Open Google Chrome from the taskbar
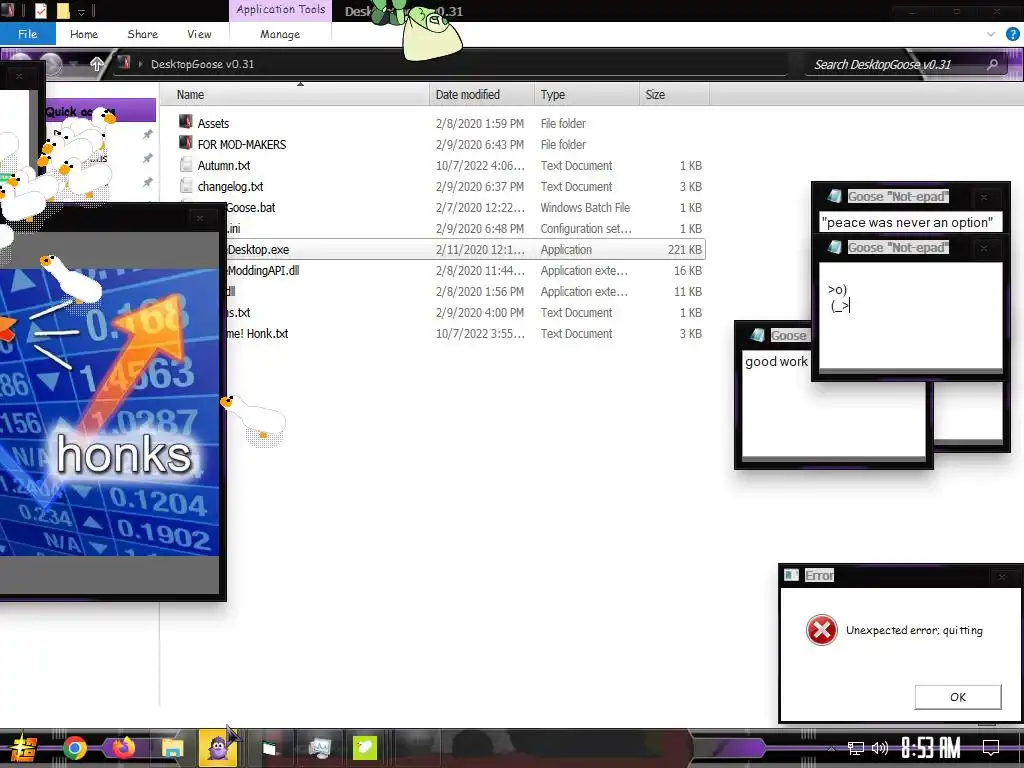The width and height of the screenshot is (1024, 768). (x=74, y=748)
